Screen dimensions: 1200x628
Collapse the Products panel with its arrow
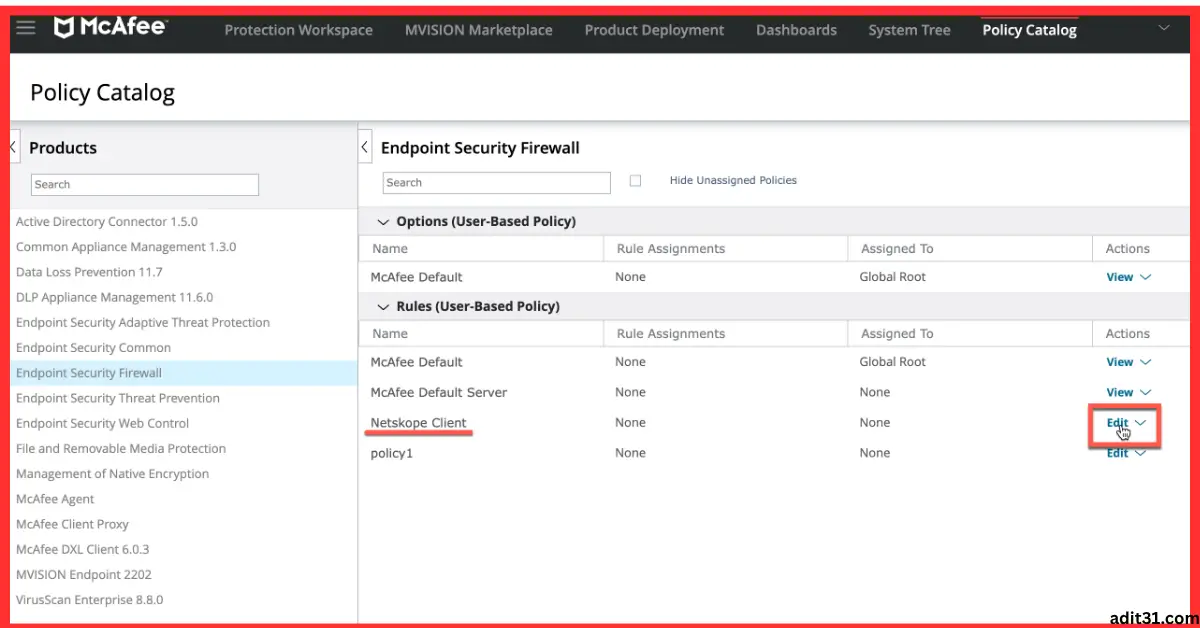tap(13, 147)
